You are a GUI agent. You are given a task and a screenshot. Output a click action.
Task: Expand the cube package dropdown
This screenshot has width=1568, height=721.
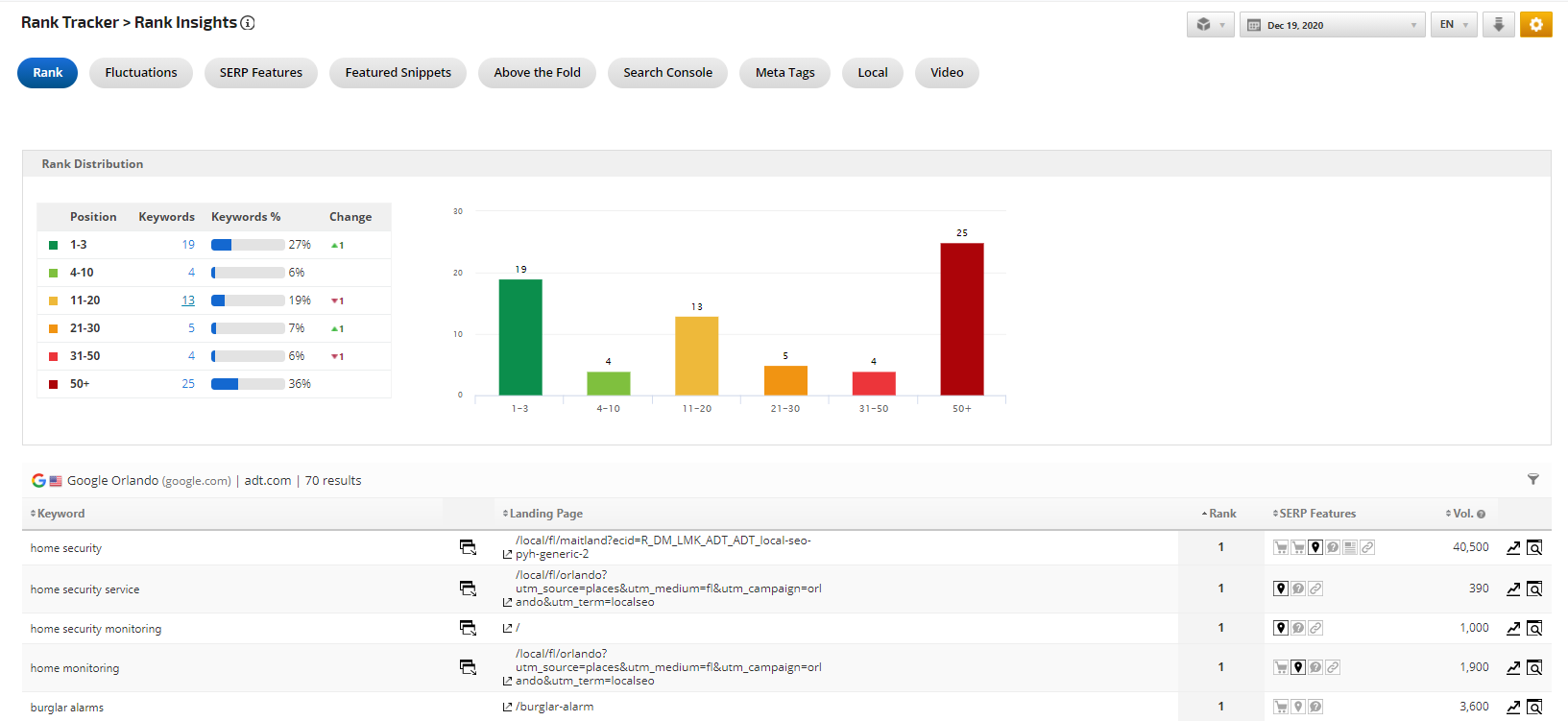1210,25
